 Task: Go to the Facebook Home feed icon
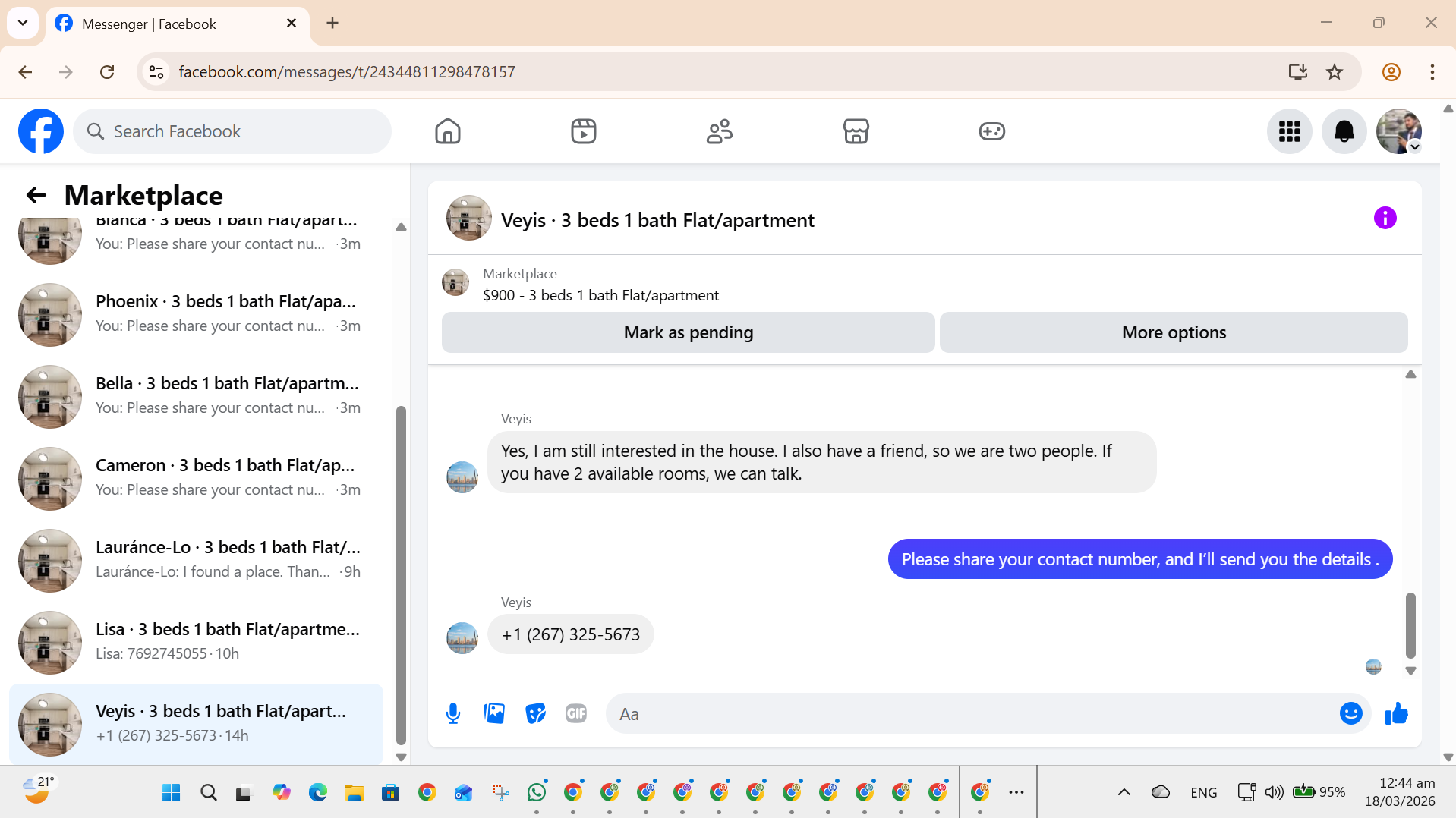[448, 131]
